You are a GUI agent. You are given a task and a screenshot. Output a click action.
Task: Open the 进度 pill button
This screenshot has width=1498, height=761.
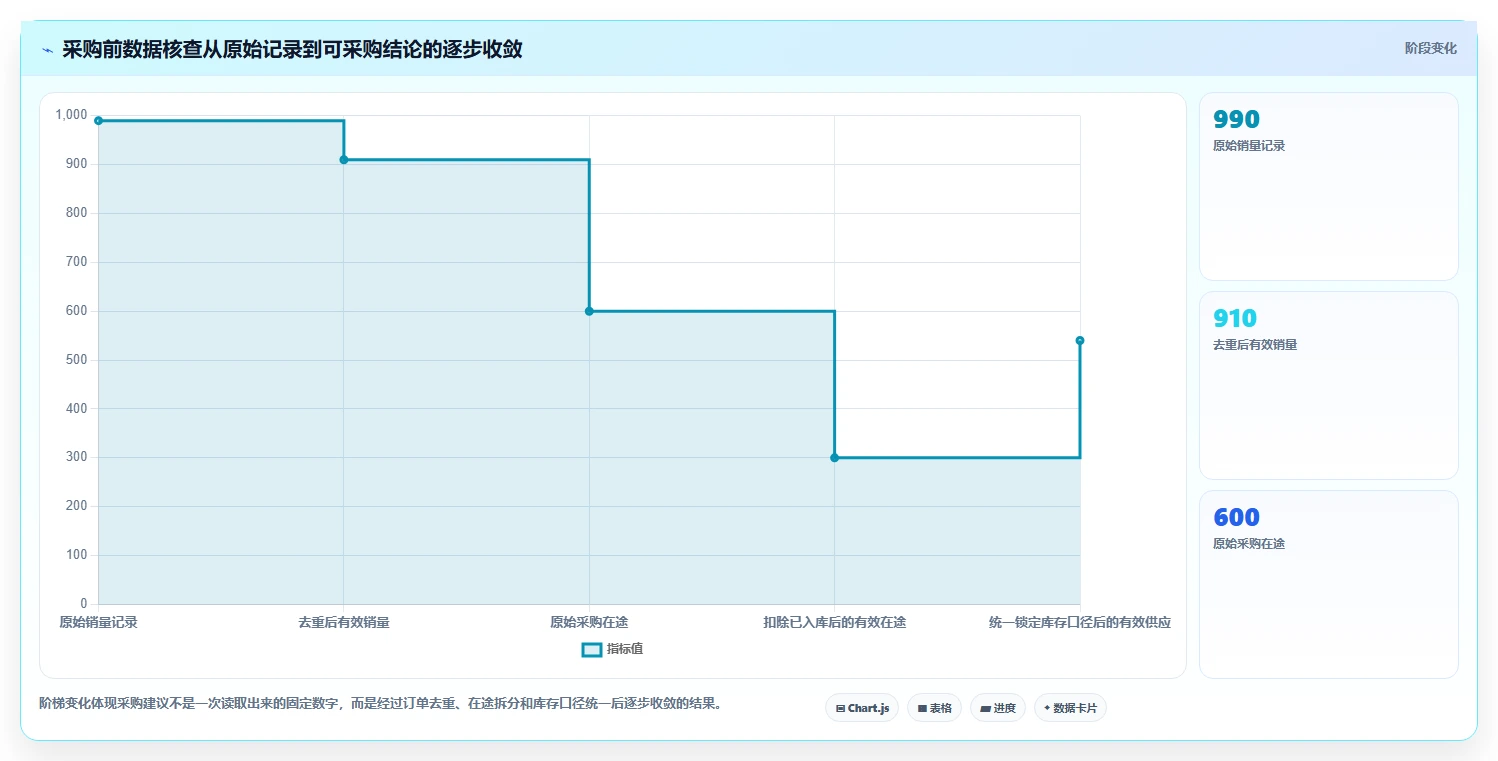[998, 708]
